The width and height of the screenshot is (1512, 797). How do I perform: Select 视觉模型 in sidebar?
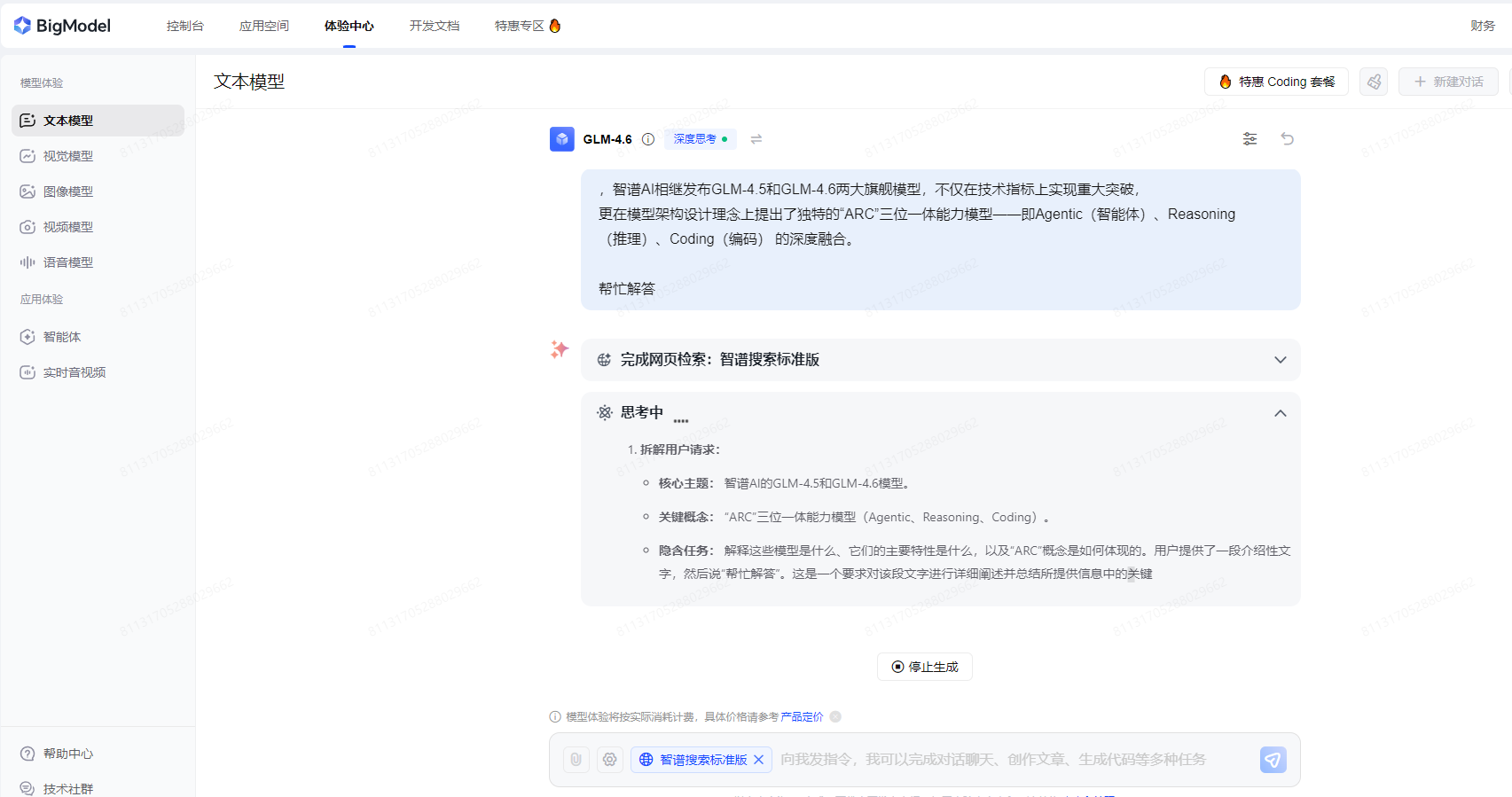(98, 156)
